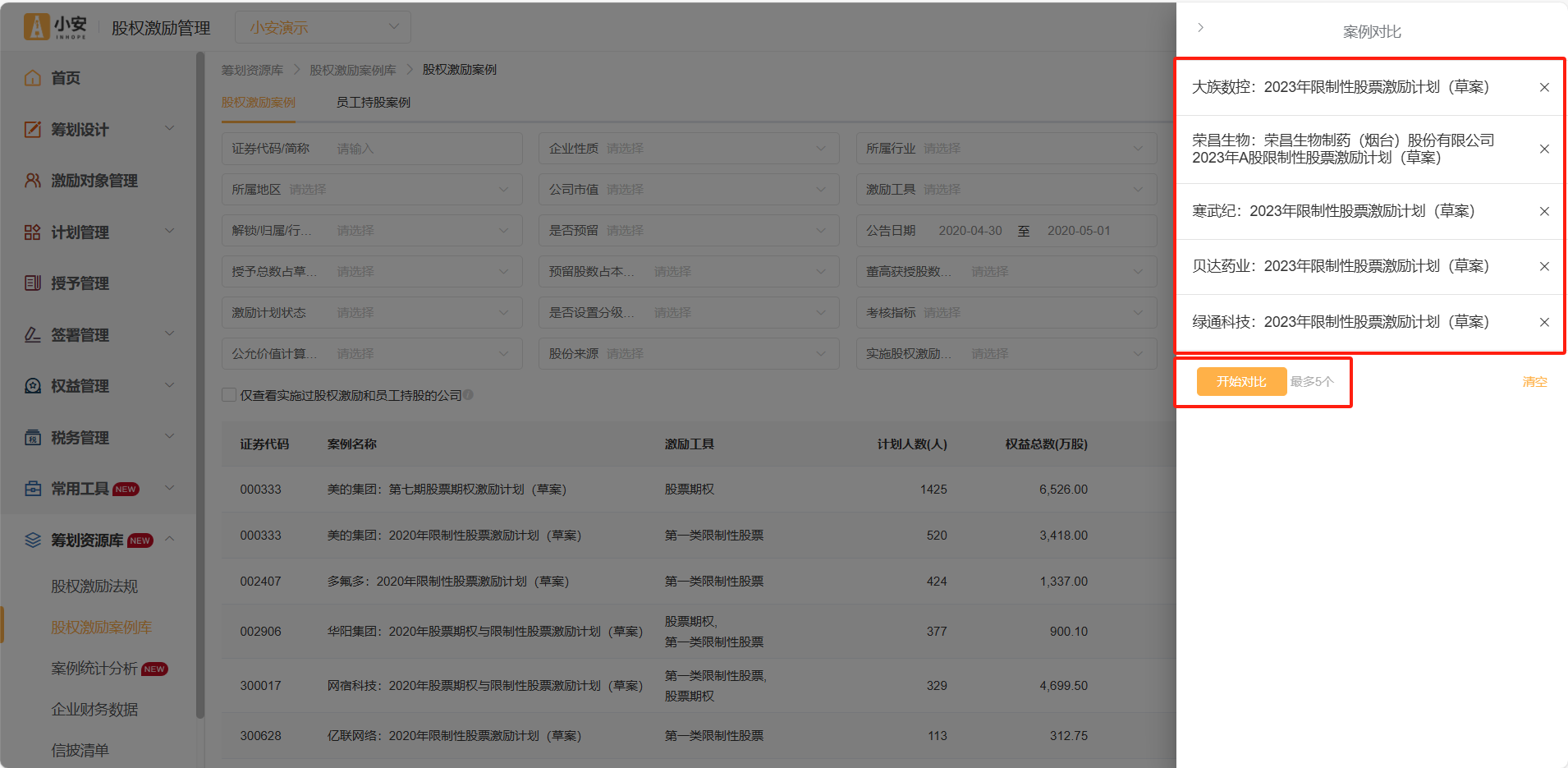The height and width of the screenshot is (768, 1568).
Task: Click the 开始对比 button
Action: pyautogui.click(x=1241, y=382)
